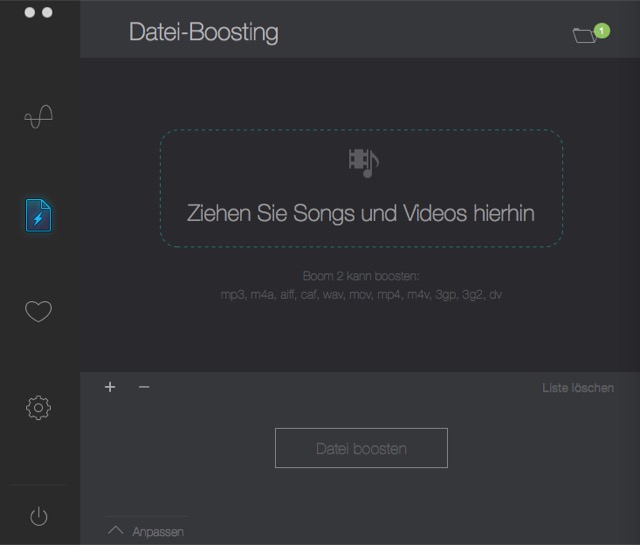Screen dimensions: 640x545
Task: Open settings with the gear icon
Action: (x=38, y=407)
